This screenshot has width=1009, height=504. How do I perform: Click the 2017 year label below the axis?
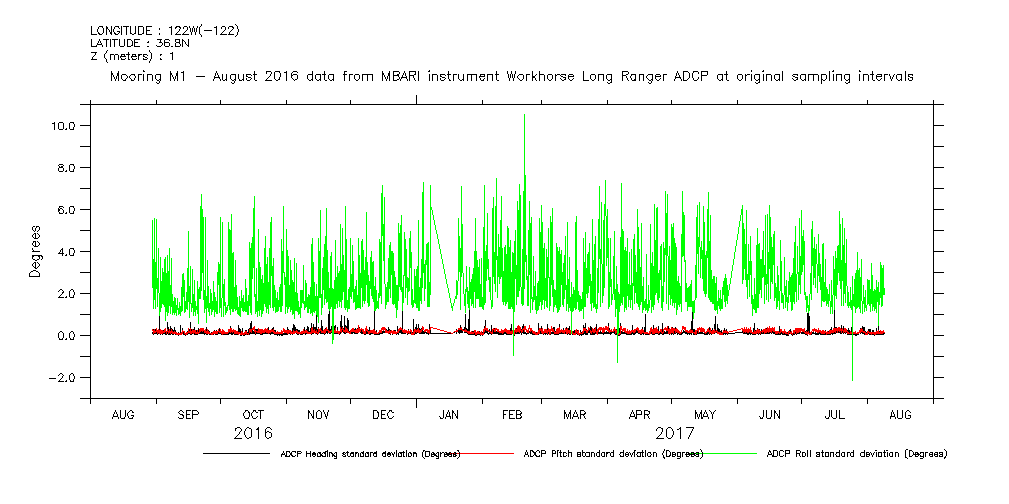tap(675, 434)
